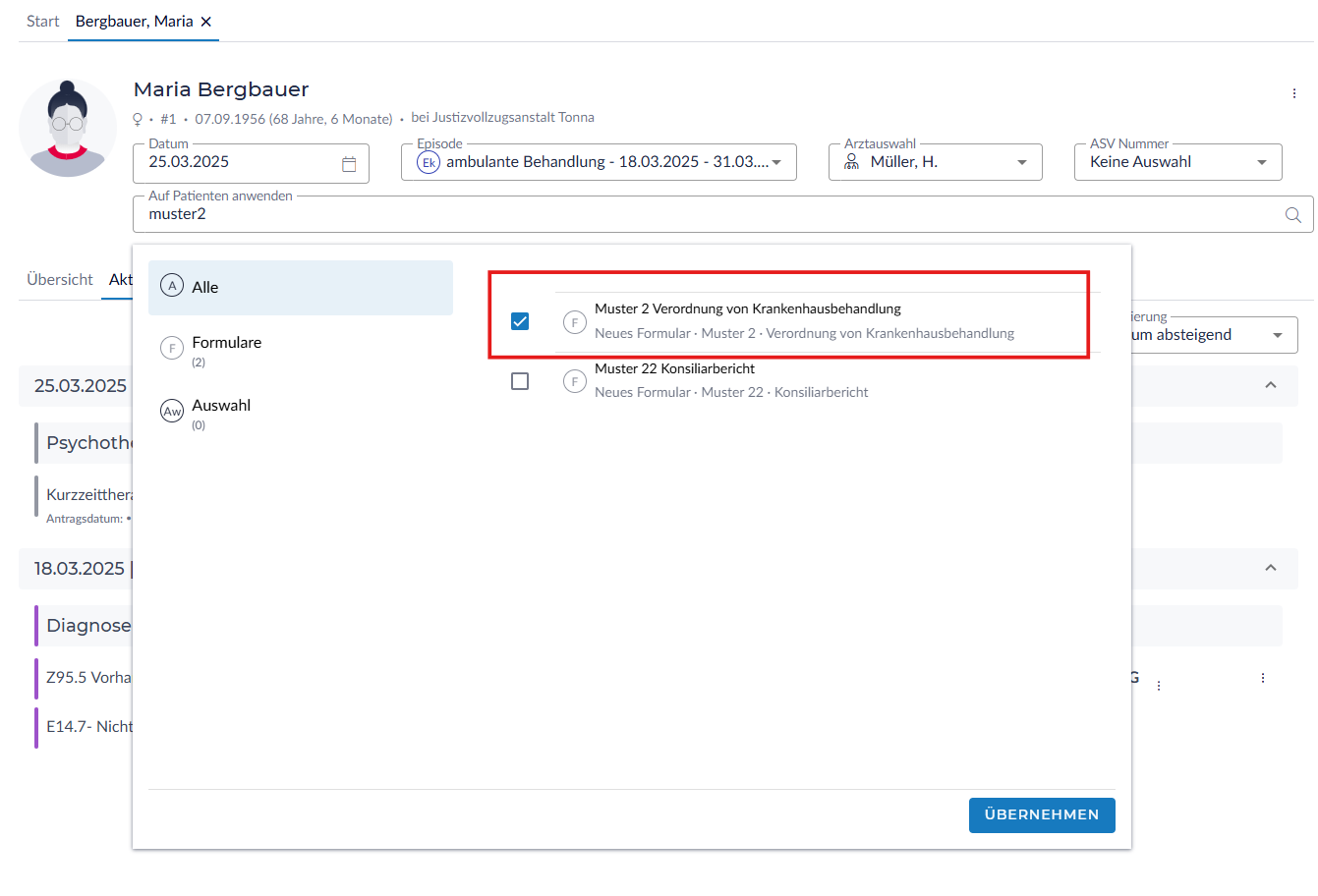Switch to the Start tab
This screenshot has height=896, width=1318.
[x=42, y=22]
